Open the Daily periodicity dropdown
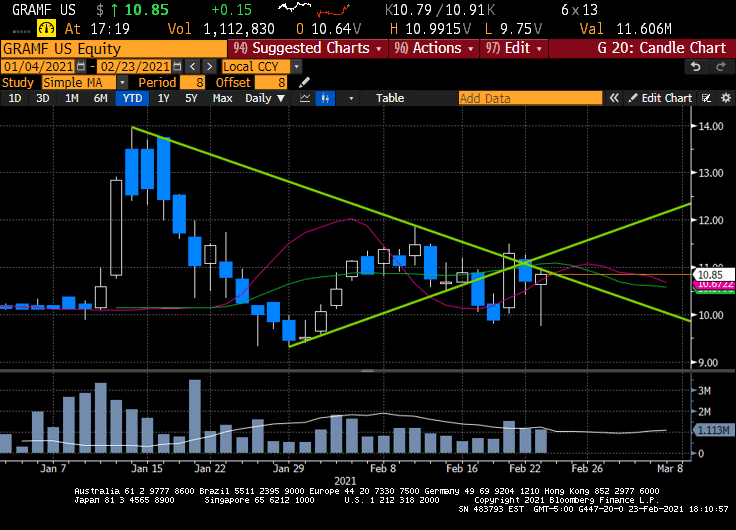The height and width of the screenshot is (530, 736). point(265,98)
